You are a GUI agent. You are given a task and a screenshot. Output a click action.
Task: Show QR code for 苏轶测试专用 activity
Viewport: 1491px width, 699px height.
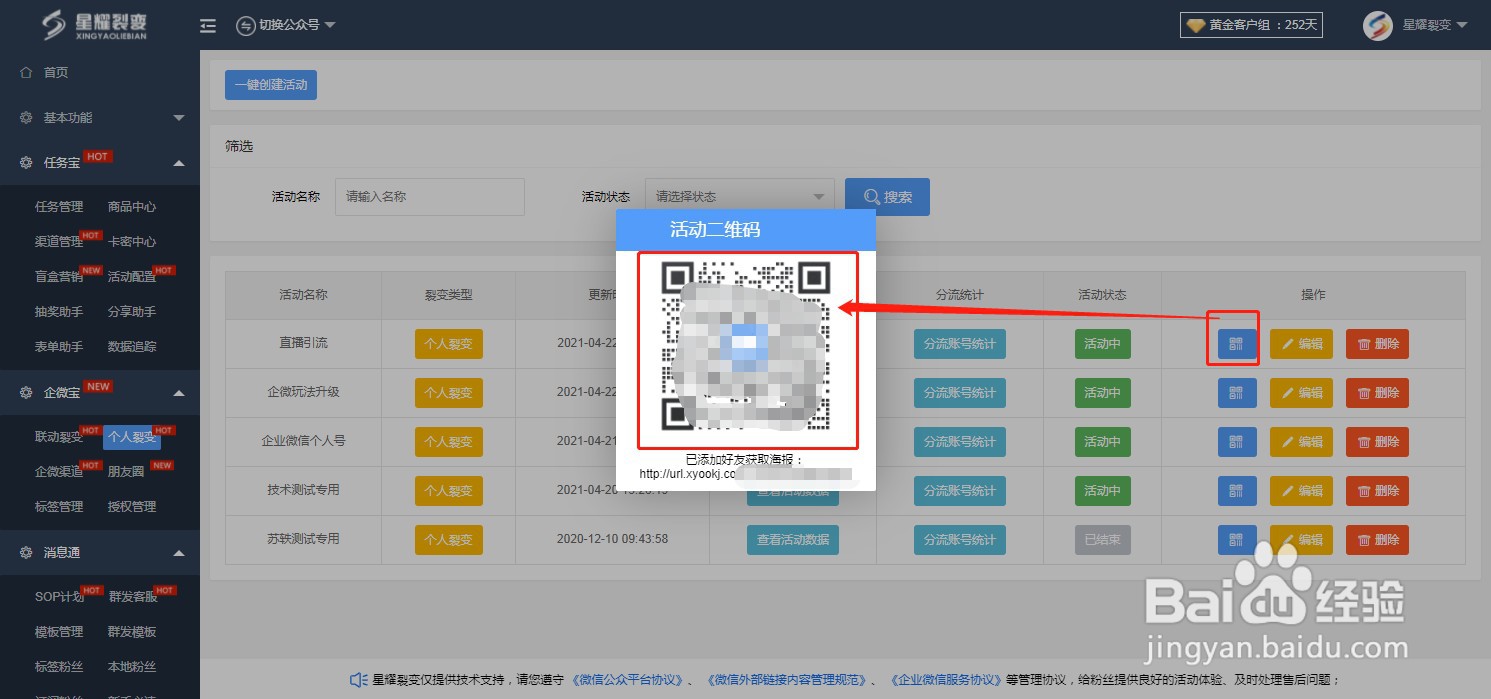1237,540
